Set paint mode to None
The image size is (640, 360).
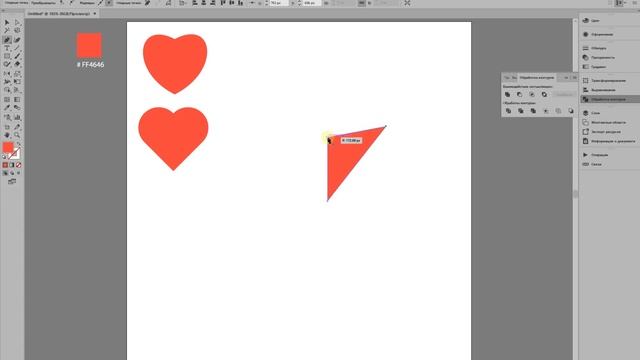(x=18, y=165)
